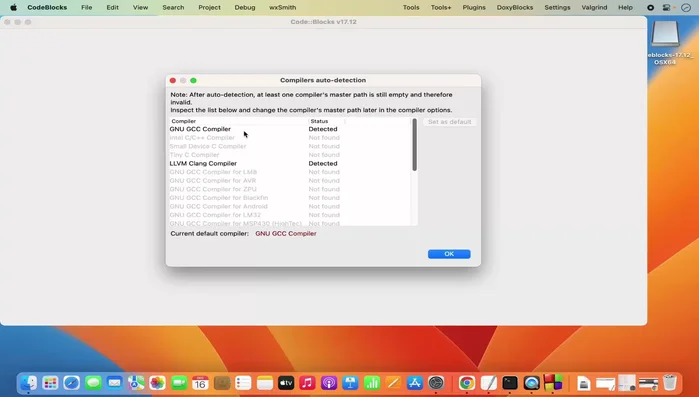This screenshot has height=397, width=699.
Task: Open Mail app in the dock
Action: point(115,383)
